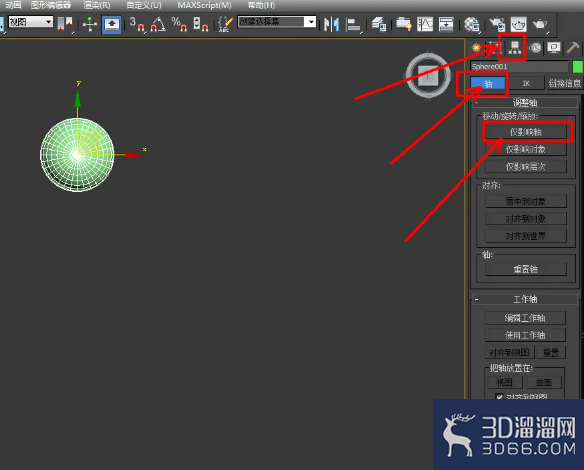Open the 图形编辑器 menu
This screenshot has height=470, width=584.
pos(51,5)
